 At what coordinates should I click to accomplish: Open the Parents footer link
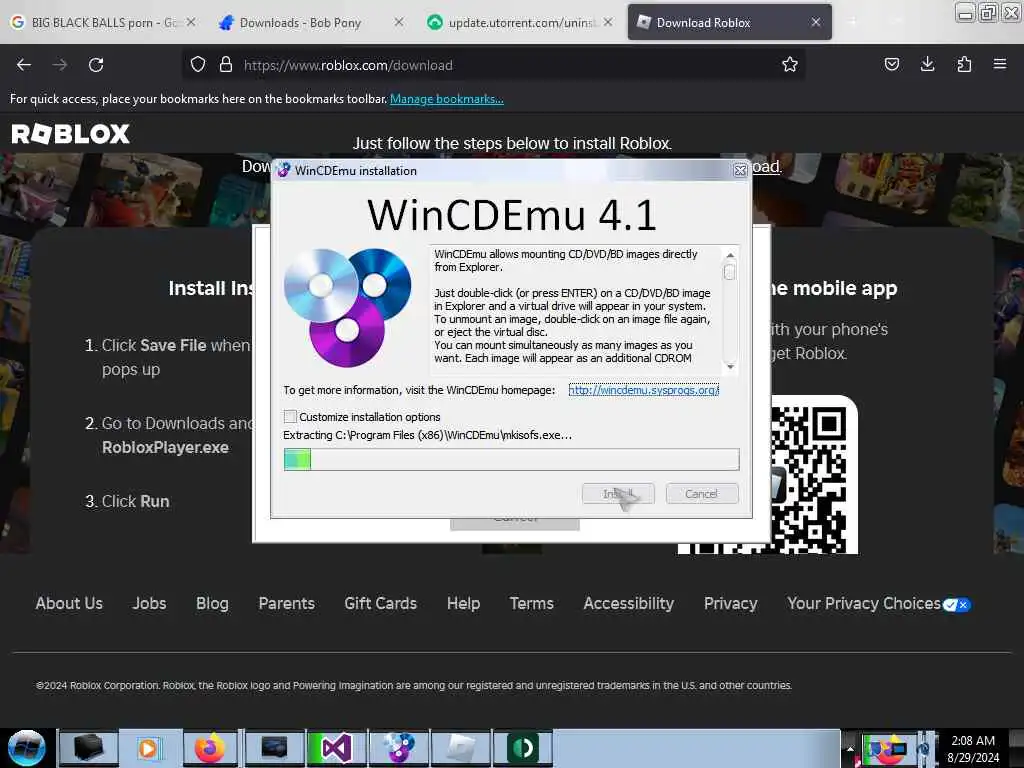click(287, 603)
